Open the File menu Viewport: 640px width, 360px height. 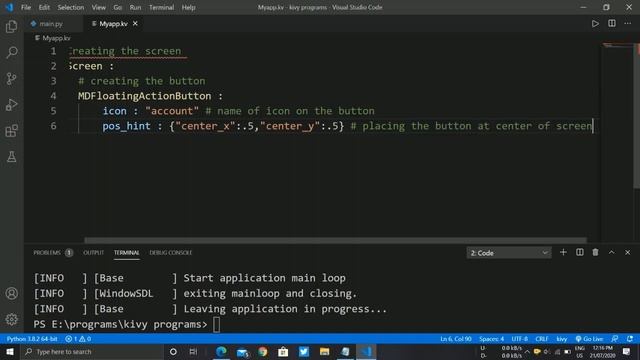pyautogui.click(x=26, y=7)
